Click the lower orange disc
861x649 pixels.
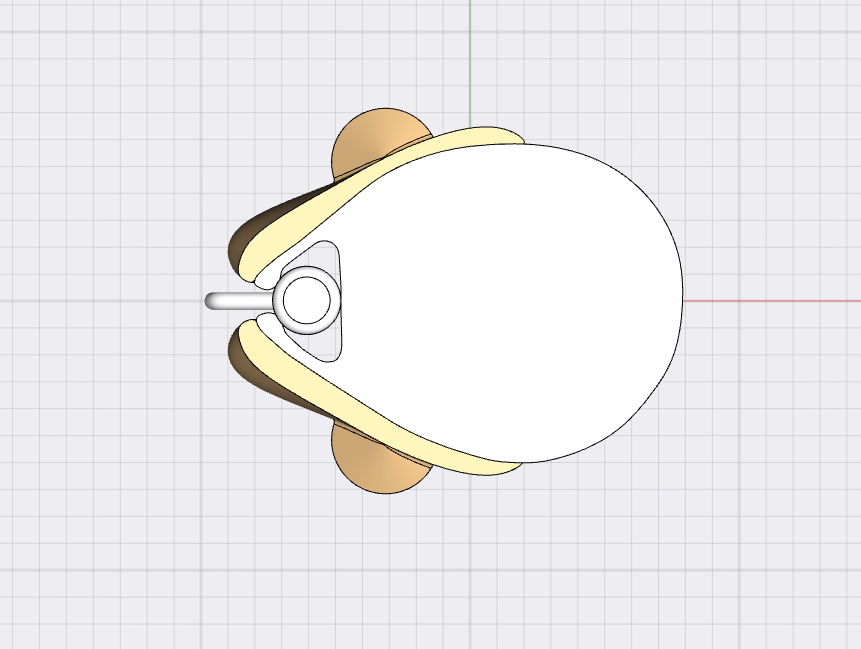[x=375, y=466]
